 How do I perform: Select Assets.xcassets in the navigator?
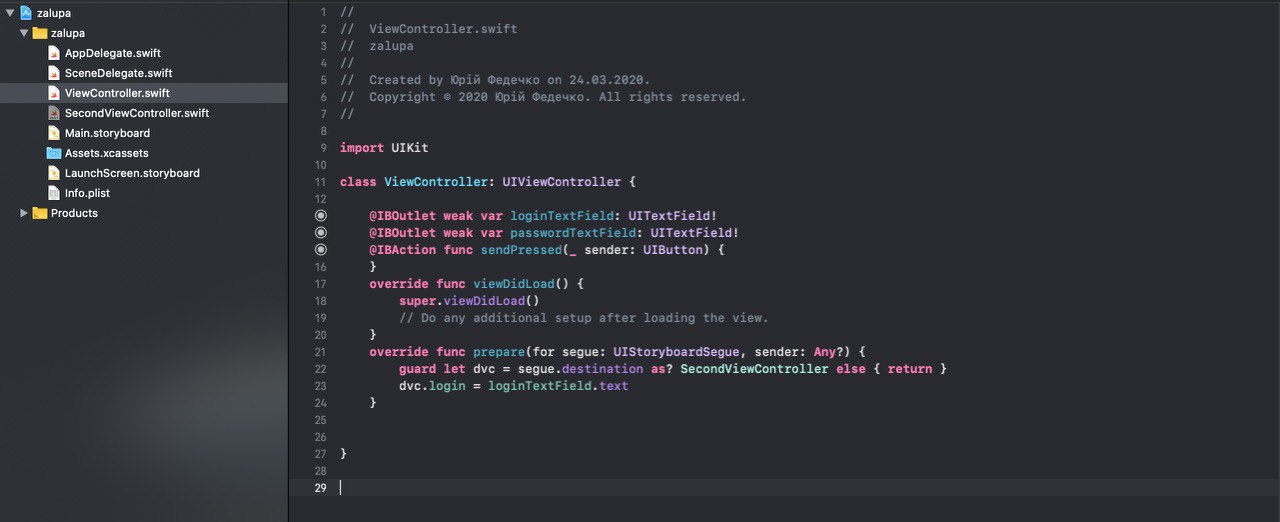[x=107, y=153]
